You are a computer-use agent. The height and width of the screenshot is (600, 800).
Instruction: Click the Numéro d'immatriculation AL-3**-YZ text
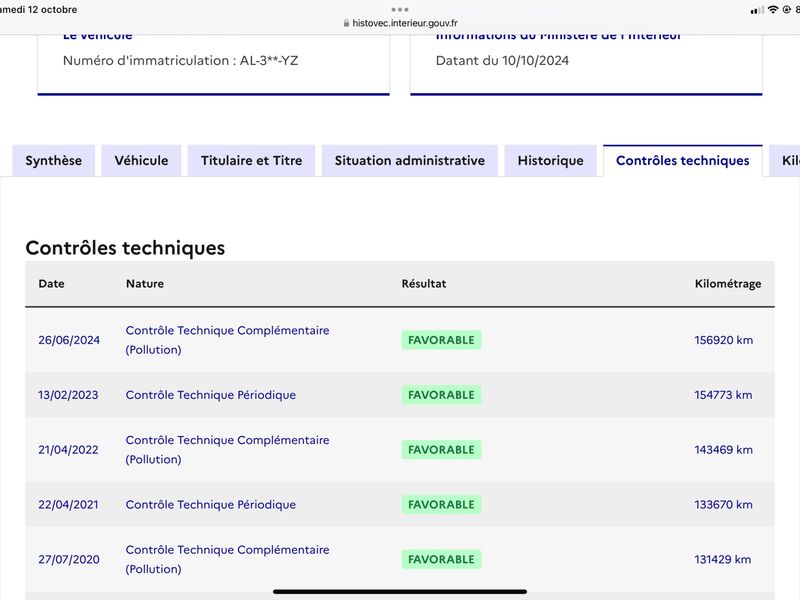[x=181, y=61]
